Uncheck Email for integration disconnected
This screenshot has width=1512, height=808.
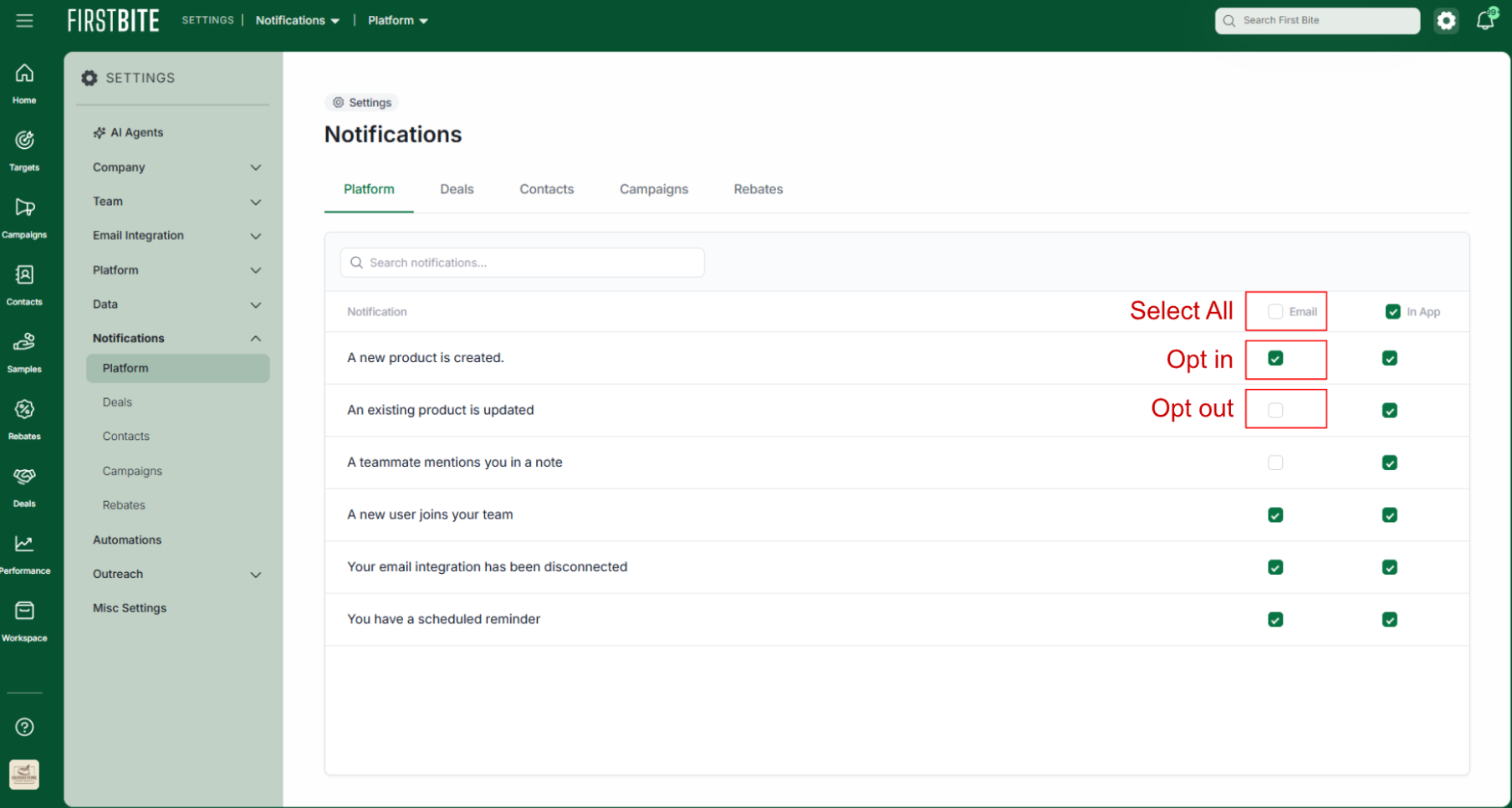point(1275,567)
